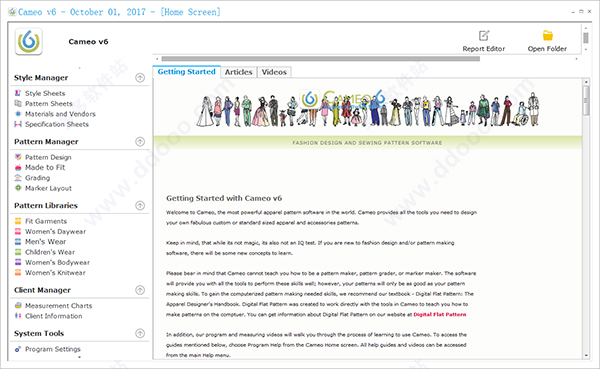Viewport: 600px width, 369px height.
Task: Collapse the Pattern Libraries section
Action: 140,206
